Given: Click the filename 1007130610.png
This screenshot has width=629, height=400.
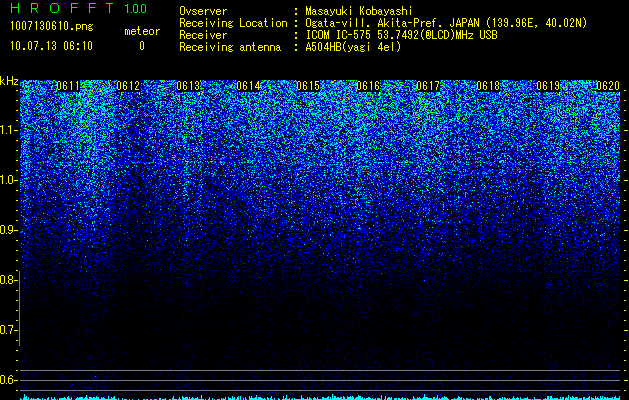Looking at the screenshot, I should coord(52,27).
